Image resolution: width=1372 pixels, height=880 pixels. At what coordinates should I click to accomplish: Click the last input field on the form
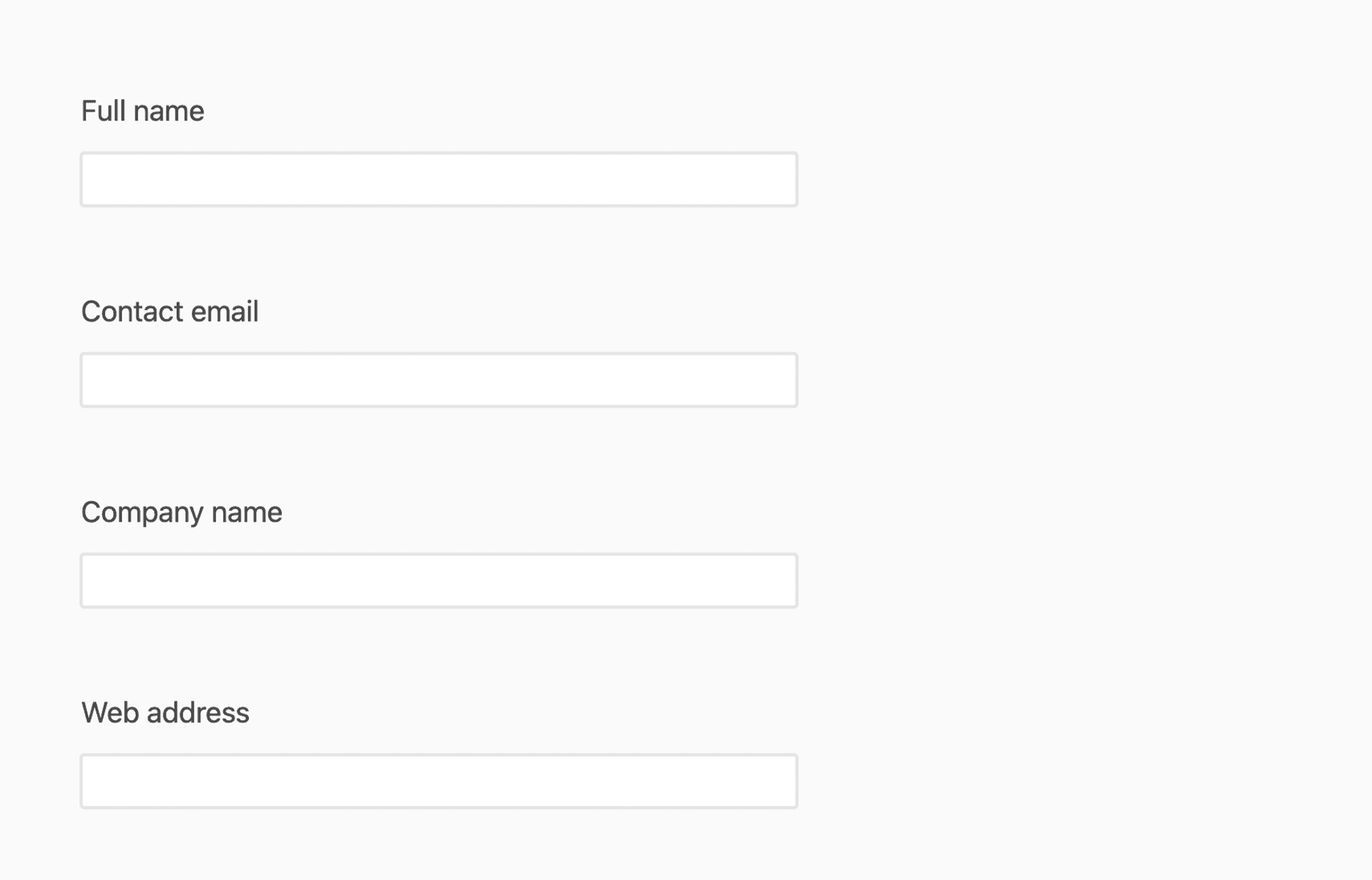[x=439, y=781]
